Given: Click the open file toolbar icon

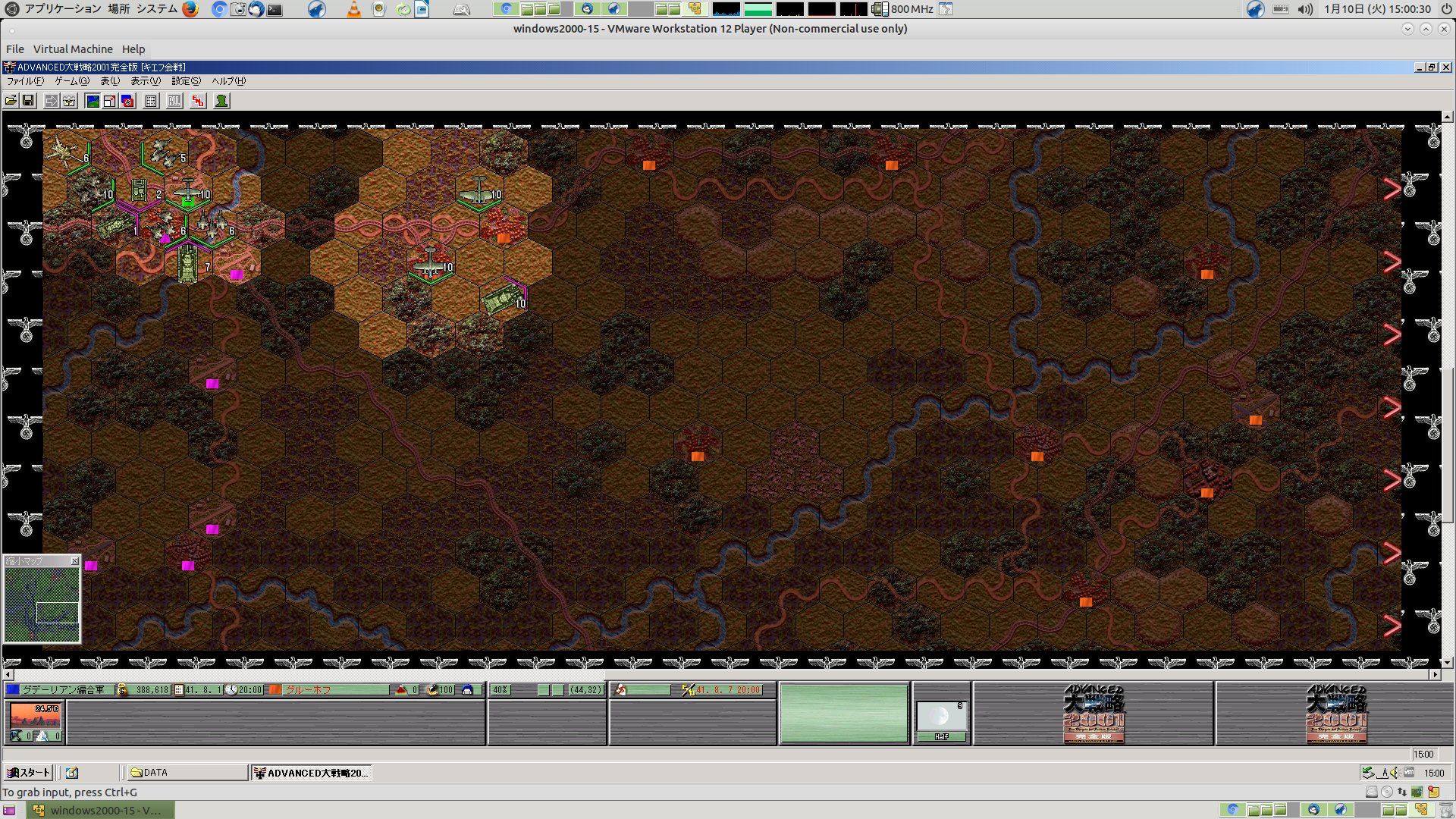Looking at the screenshot, I should point(11,101).
